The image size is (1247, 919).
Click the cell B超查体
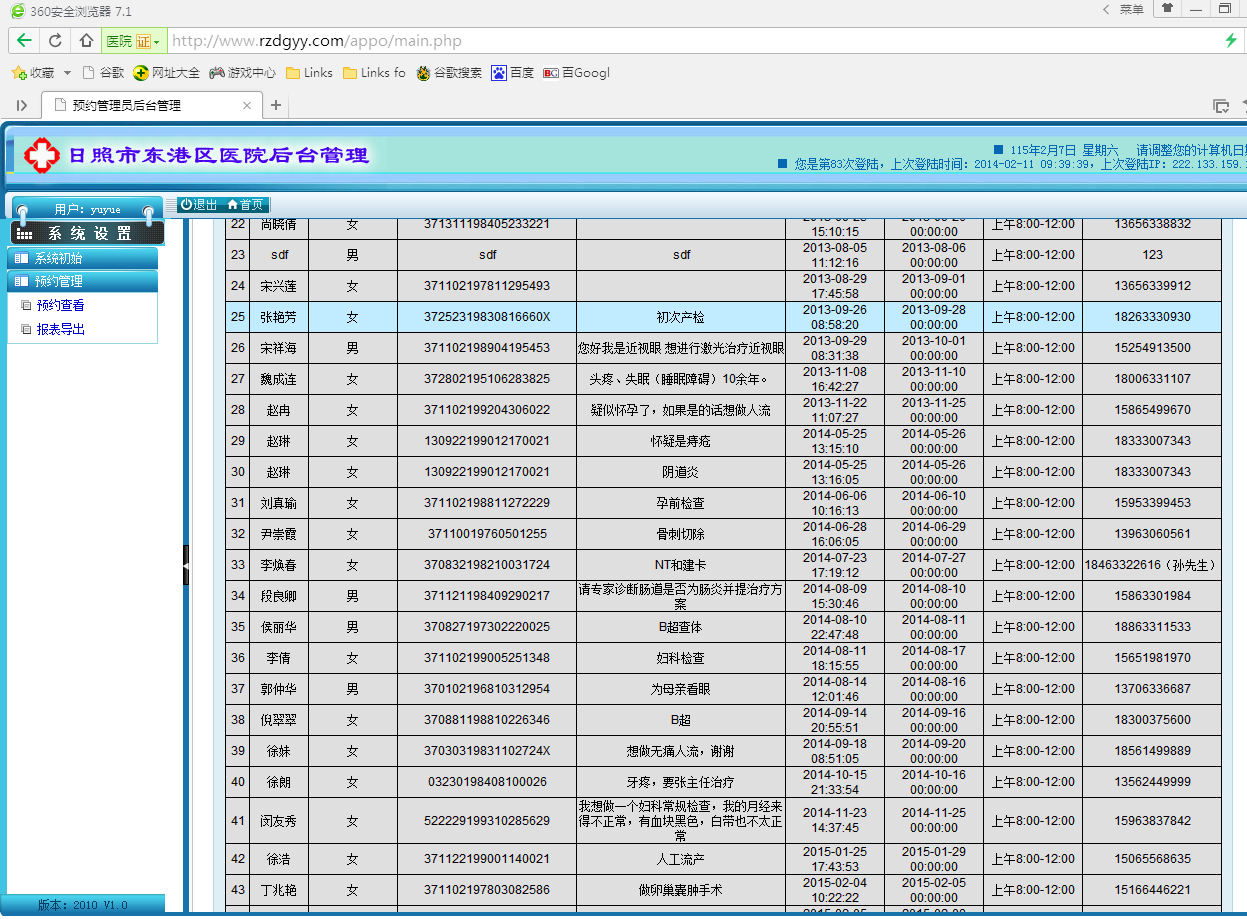tap(681, 627)
